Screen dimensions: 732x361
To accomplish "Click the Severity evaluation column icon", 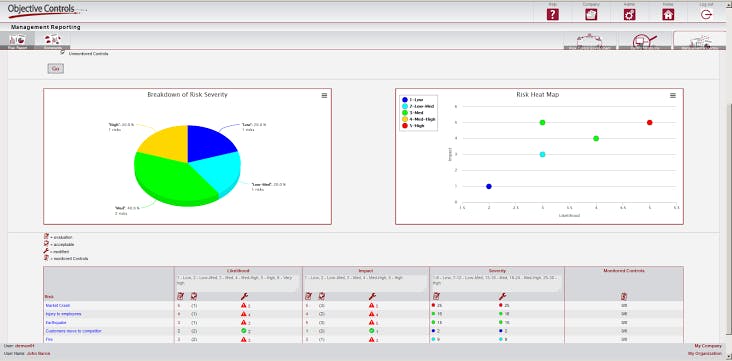I will (x=436, y=296).
